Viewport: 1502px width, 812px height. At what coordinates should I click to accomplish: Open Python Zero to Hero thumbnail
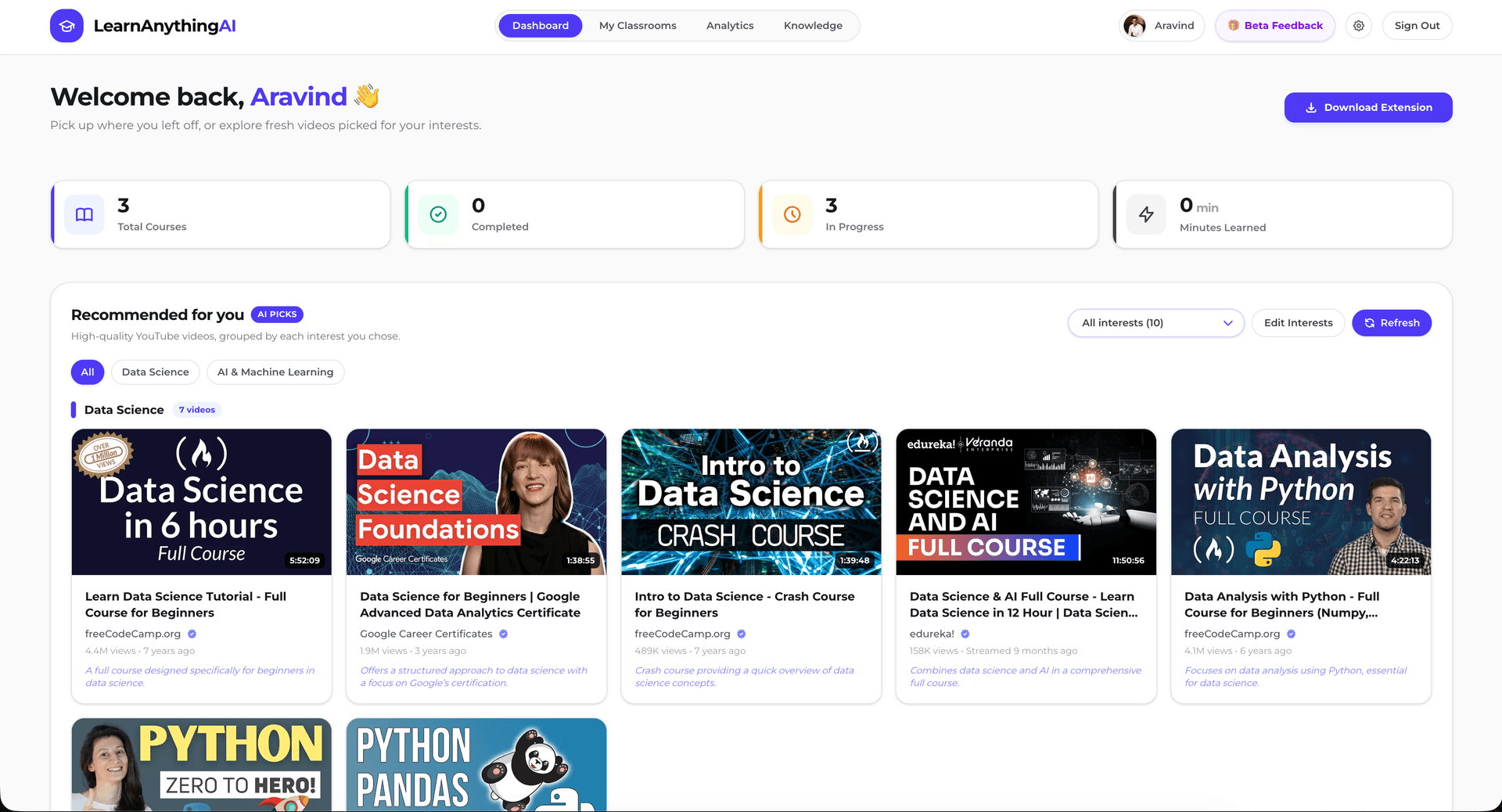(x=201, y=764)
